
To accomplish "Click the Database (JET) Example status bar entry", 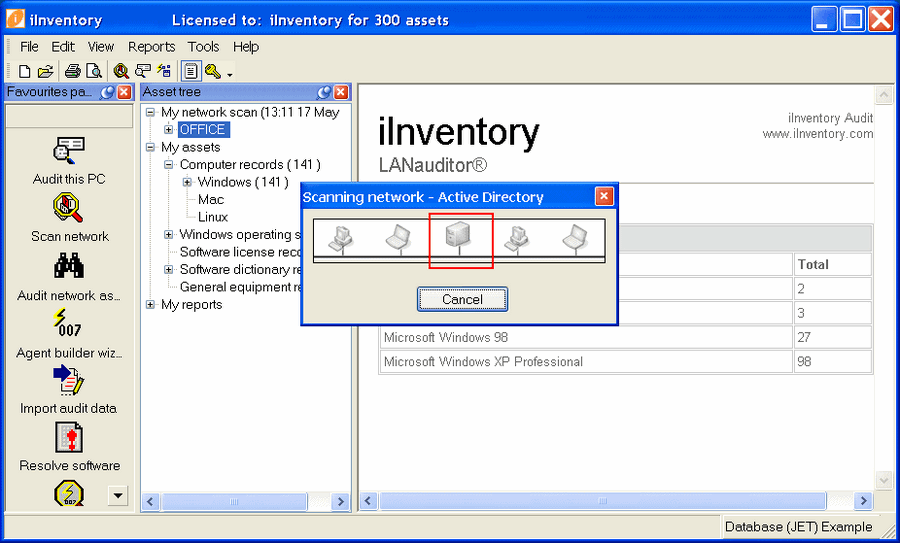I will tap(798, 526).
